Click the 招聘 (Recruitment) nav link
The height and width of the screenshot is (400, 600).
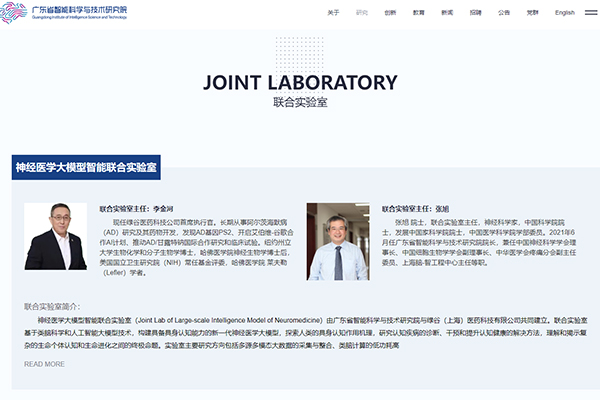point(475,13)
